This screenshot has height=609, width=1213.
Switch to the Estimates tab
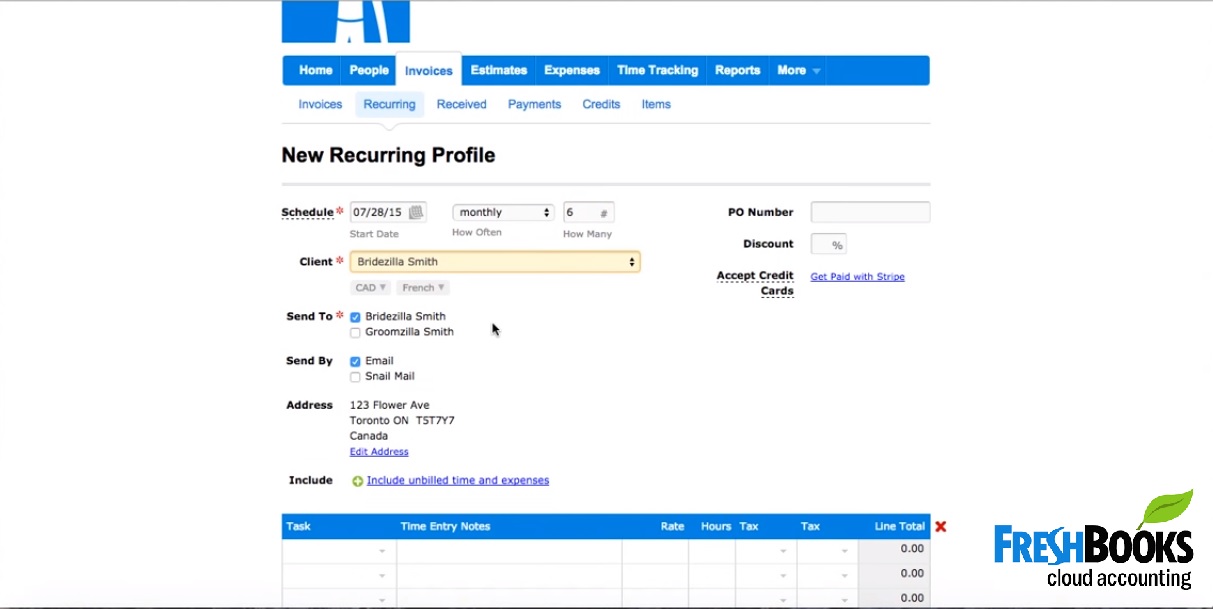(498, 70)
